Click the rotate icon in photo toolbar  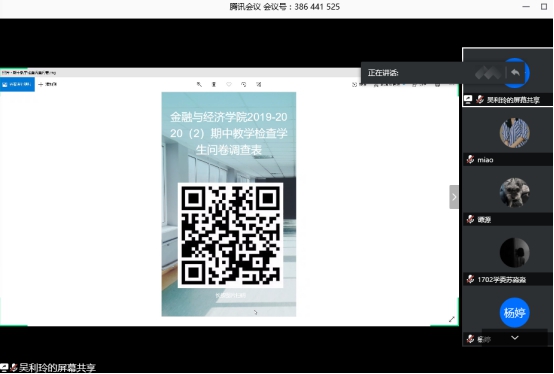point(244,84)
